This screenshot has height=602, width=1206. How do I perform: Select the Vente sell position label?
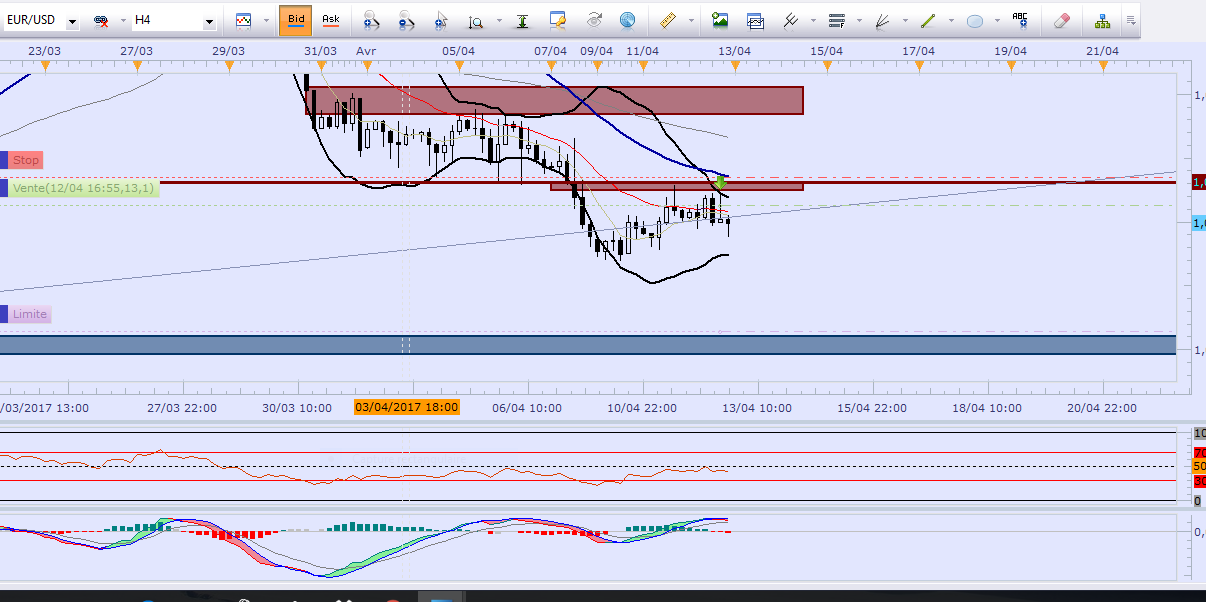(83, 188)
